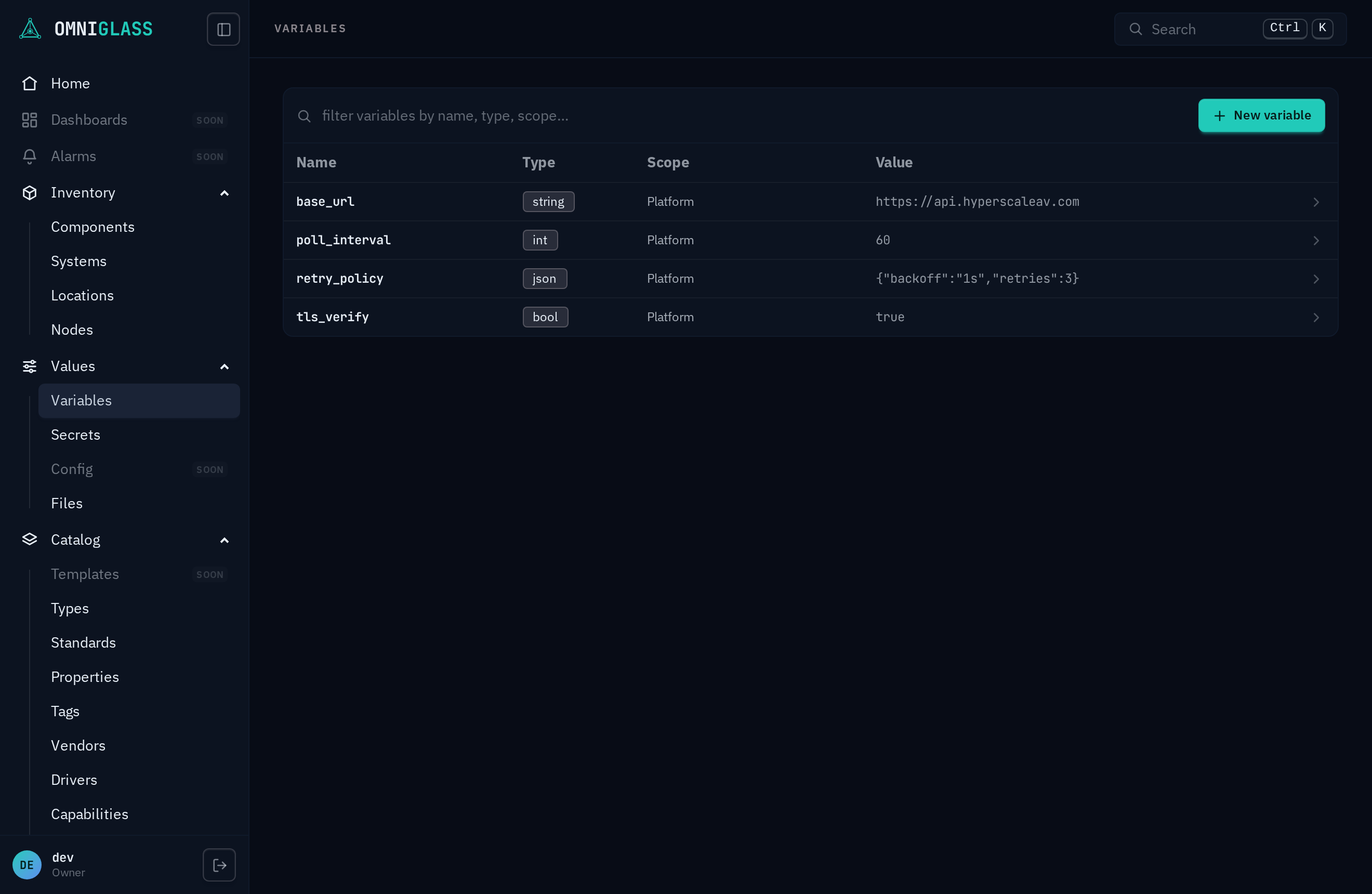Collapse the Catalog section chevron
Screen dimensions: 1372x894
click(224, 540)
